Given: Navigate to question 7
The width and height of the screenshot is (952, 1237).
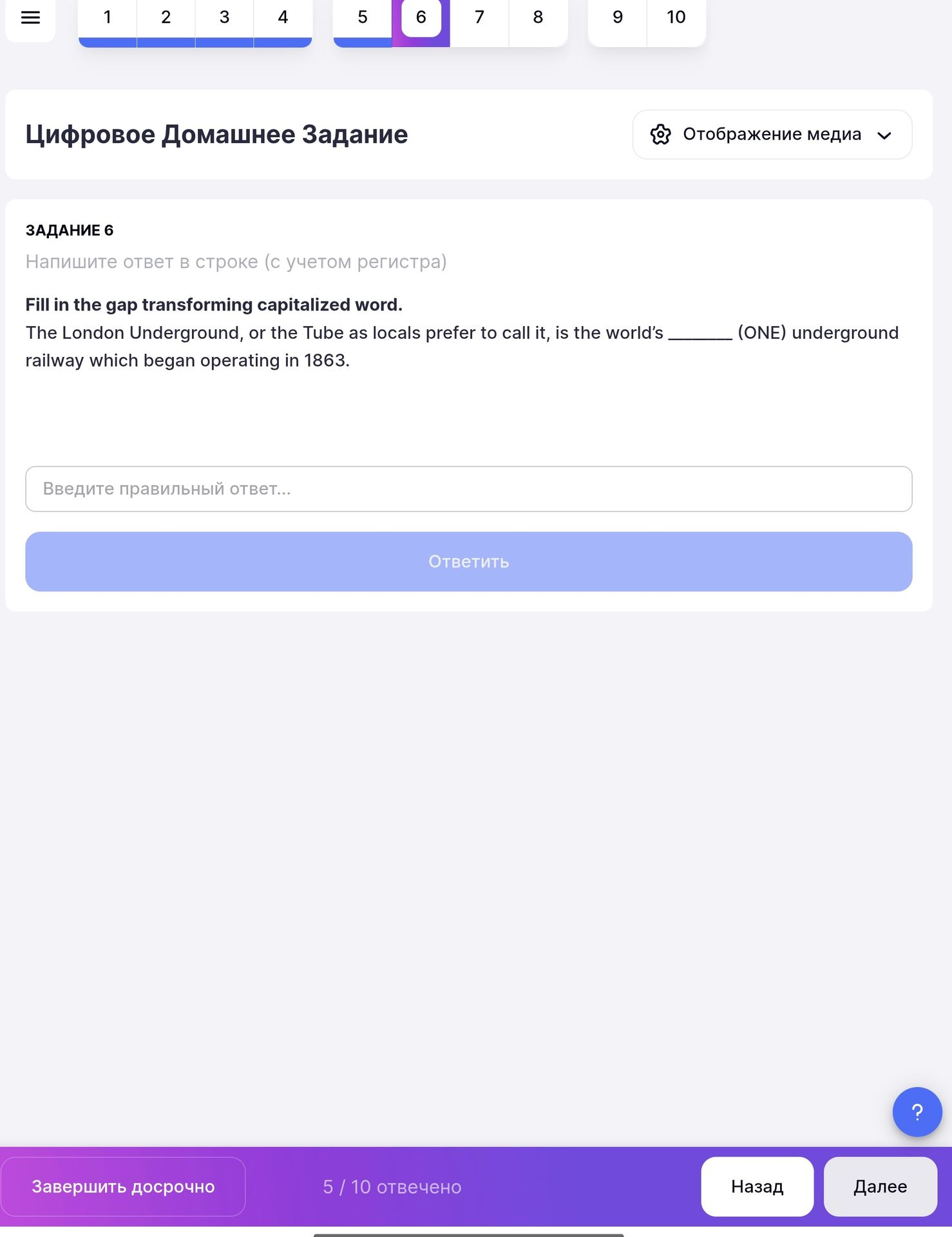Looking at the screenshot, I should (x=479, y=19).
